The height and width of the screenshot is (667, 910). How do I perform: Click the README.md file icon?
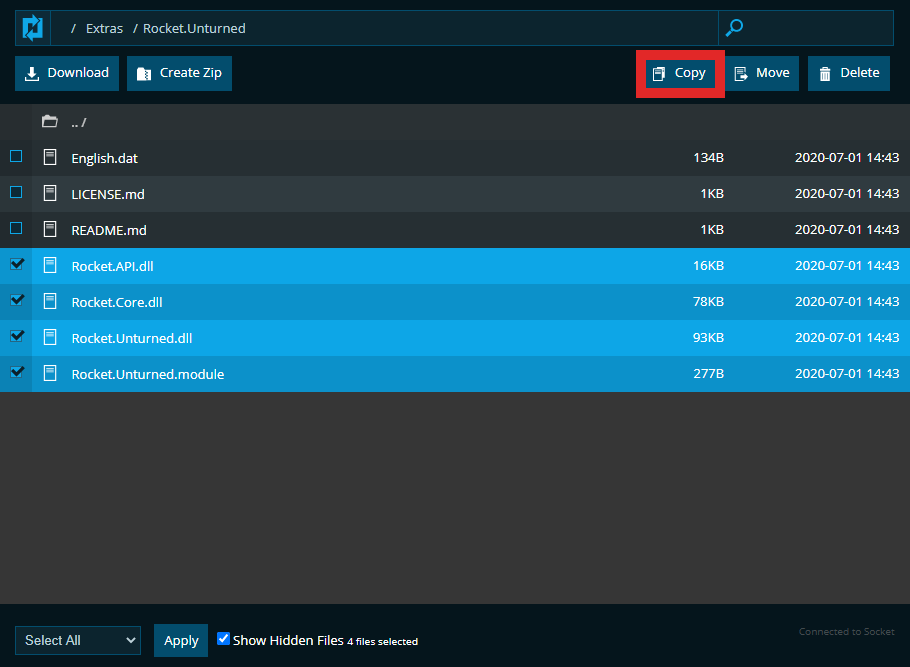(x=50, y=229)
